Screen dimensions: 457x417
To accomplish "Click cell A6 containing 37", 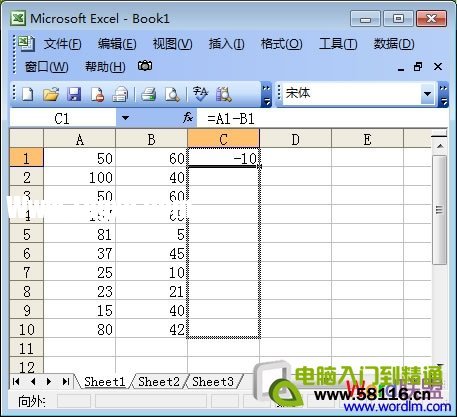I will (x=80, y=253).
